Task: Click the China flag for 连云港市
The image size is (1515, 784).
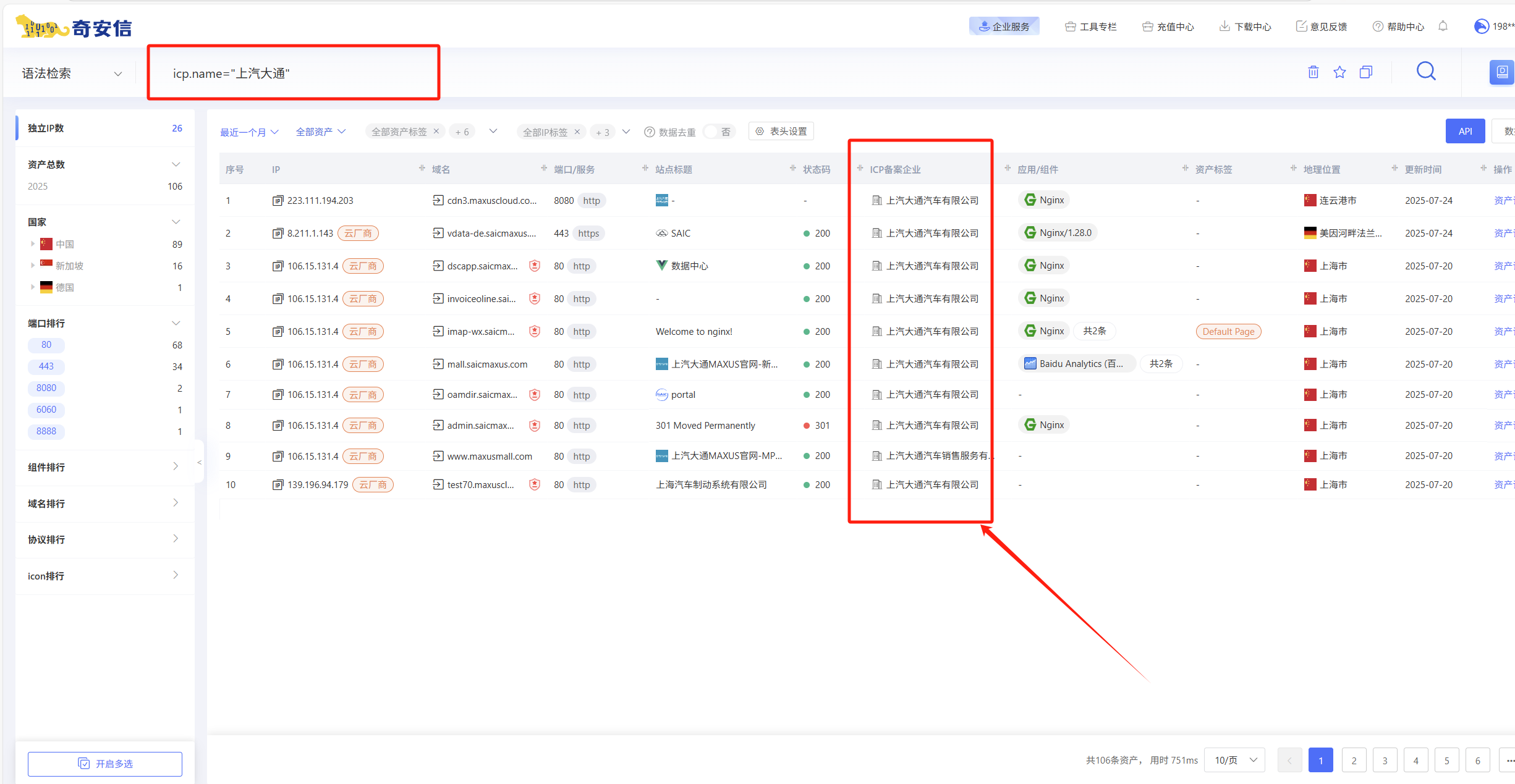Action: click(x=1310, y=200)
